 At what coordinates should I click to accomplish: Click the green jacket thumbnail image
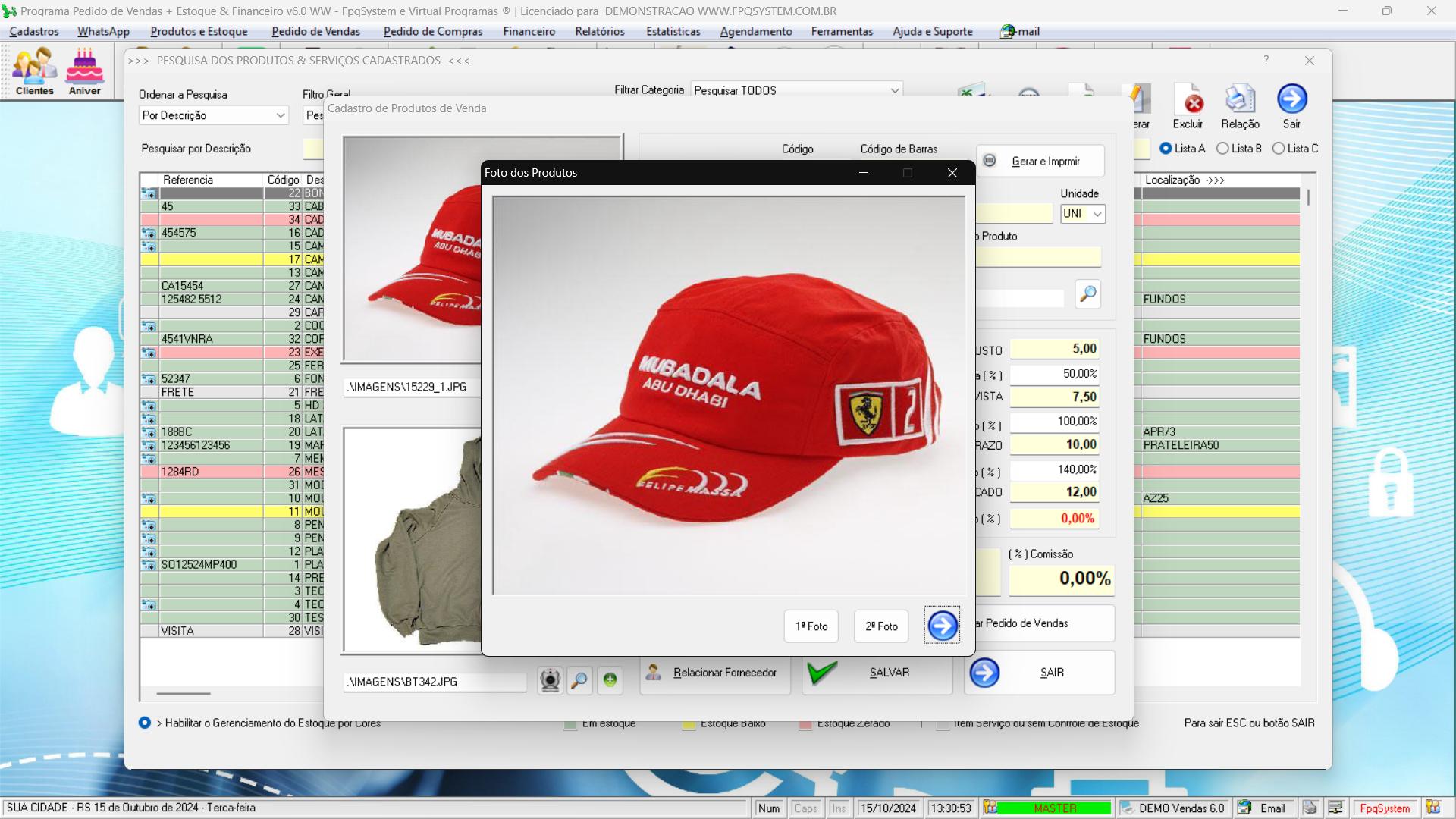tap(413, 540)
